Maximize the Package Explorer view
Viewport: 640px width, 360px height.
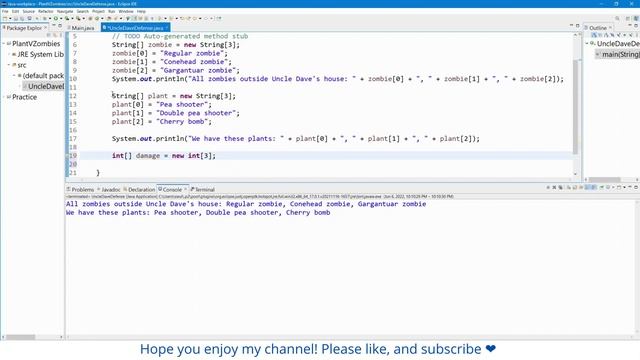60,25
